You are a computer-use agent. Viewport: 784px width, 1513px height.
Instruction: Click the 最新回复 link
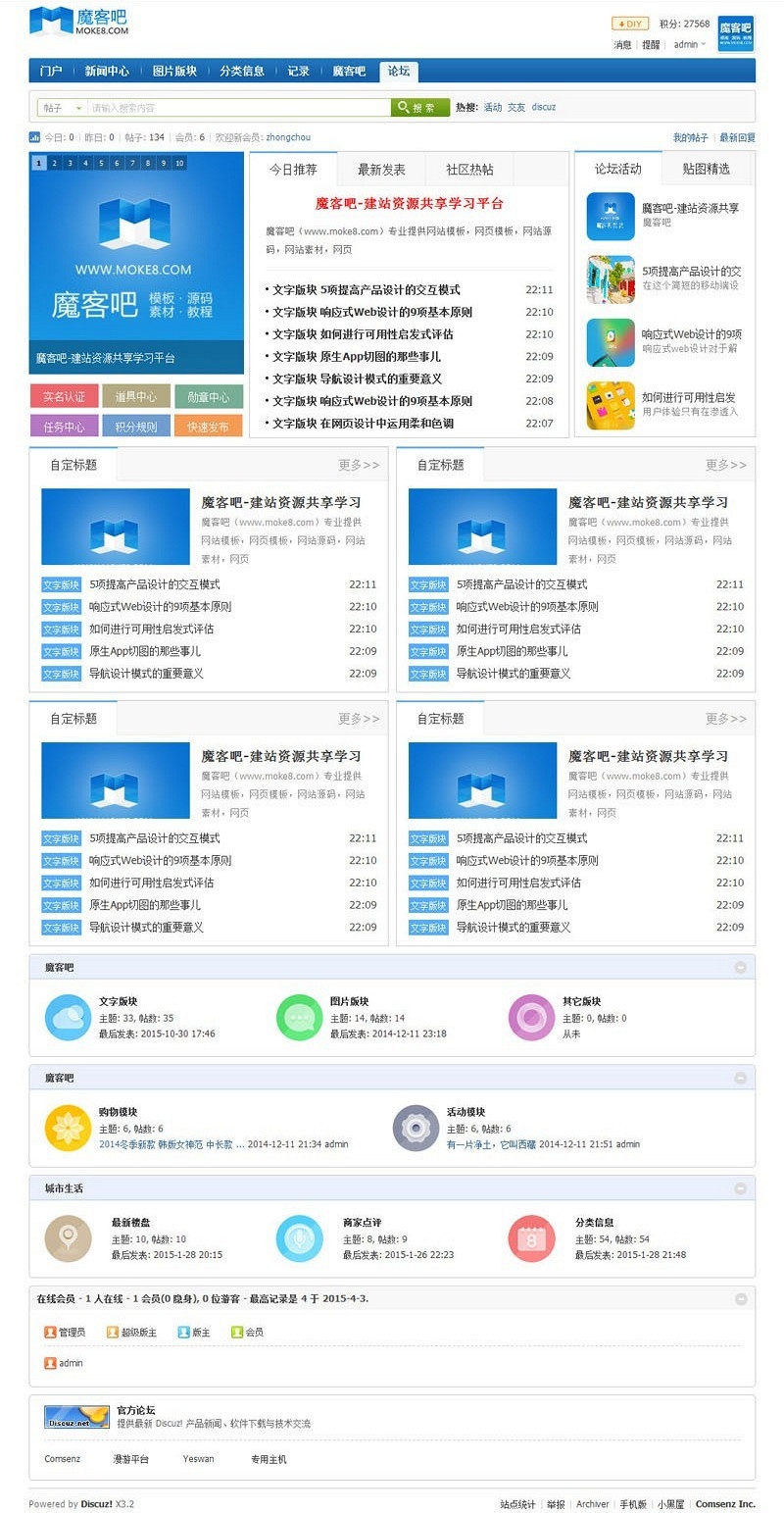pos(737,138)
